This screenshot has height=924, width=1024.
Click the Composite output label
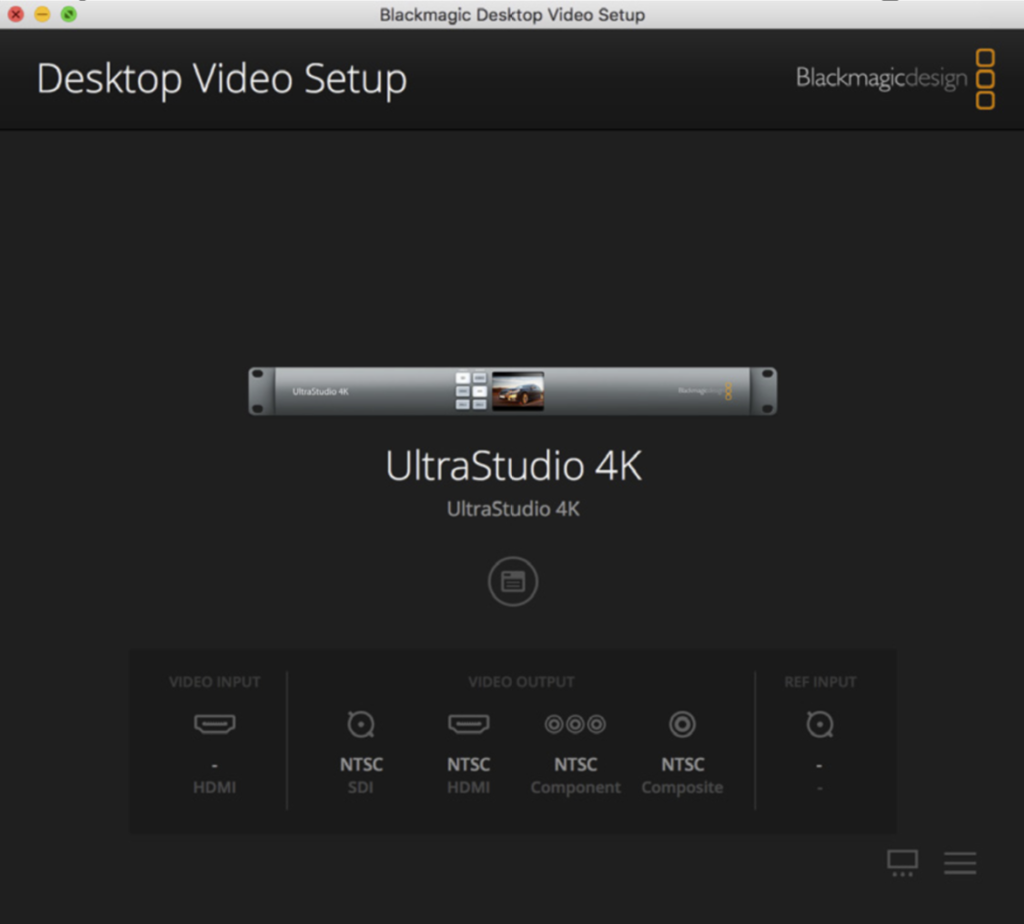point(682,788)
